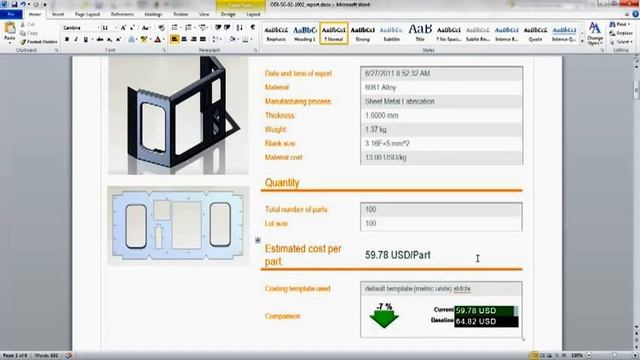
Task: Apply the Subtitle style
Action: click(x=391, y=33)
